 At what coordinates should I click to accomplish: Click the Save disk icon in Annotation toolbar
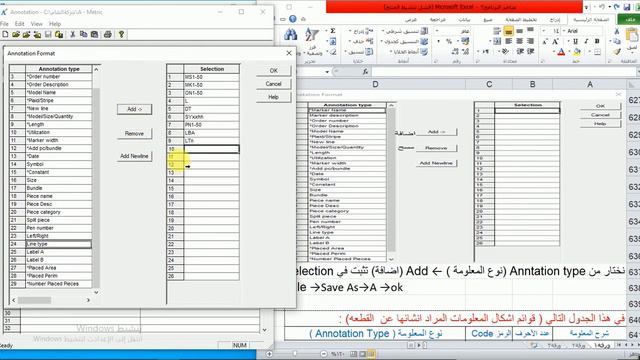(48, 35)
